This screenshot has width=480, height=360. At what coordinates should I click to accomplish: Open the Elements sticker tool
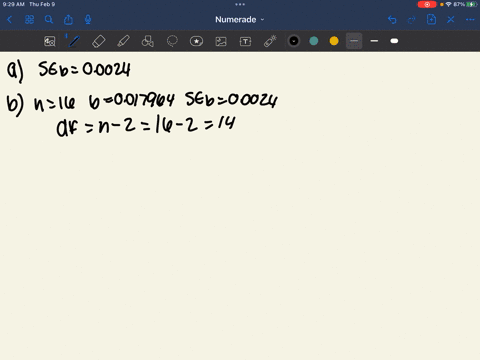tap(196, 41)
